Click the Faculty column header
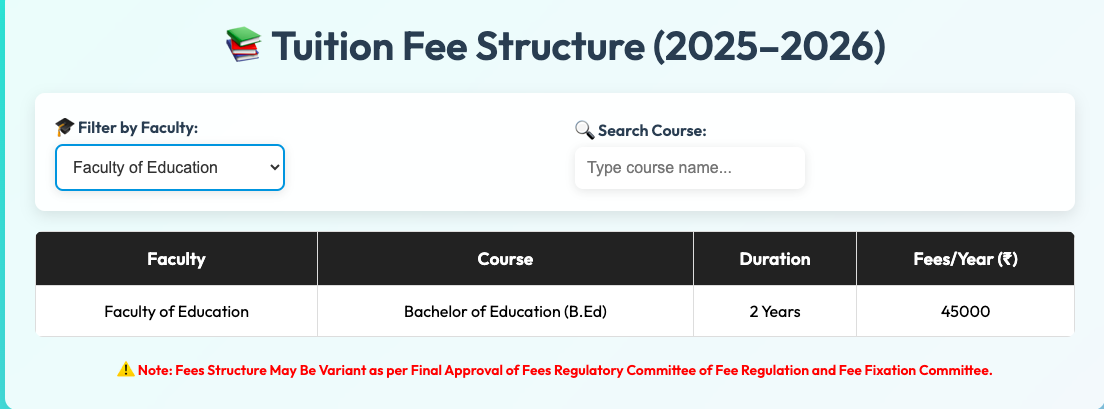Screen dimensions: 1104x409 tap(176, 259)
